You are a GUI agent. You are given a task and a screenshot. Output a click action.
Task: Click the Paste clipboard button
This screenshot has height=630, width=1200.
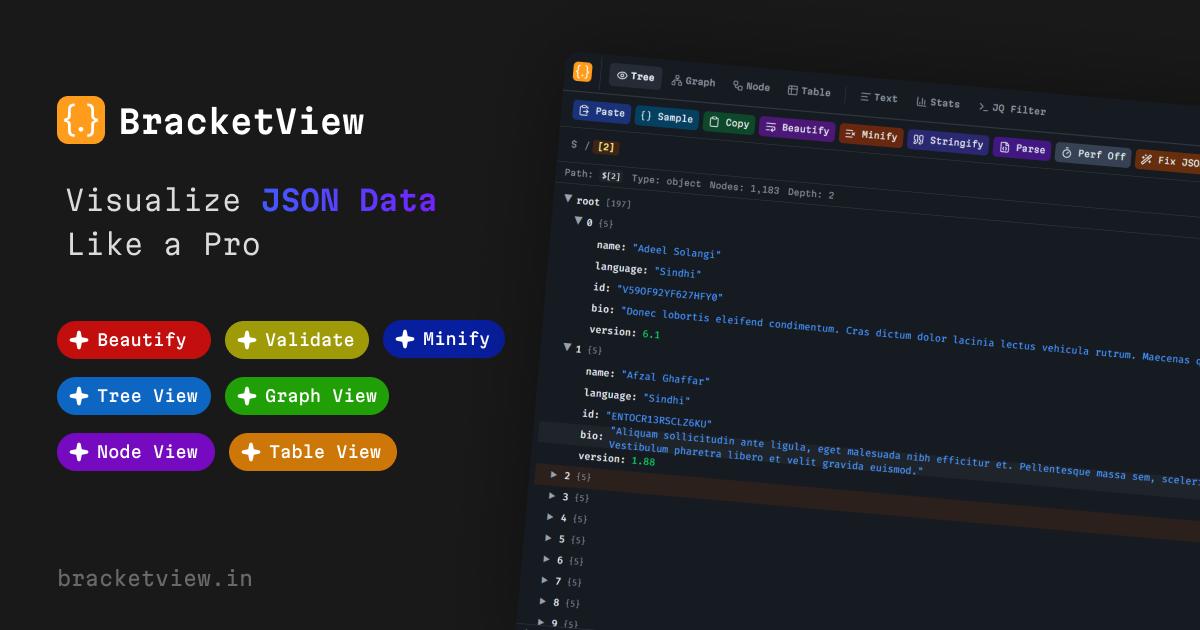click(x=602, y=112)
